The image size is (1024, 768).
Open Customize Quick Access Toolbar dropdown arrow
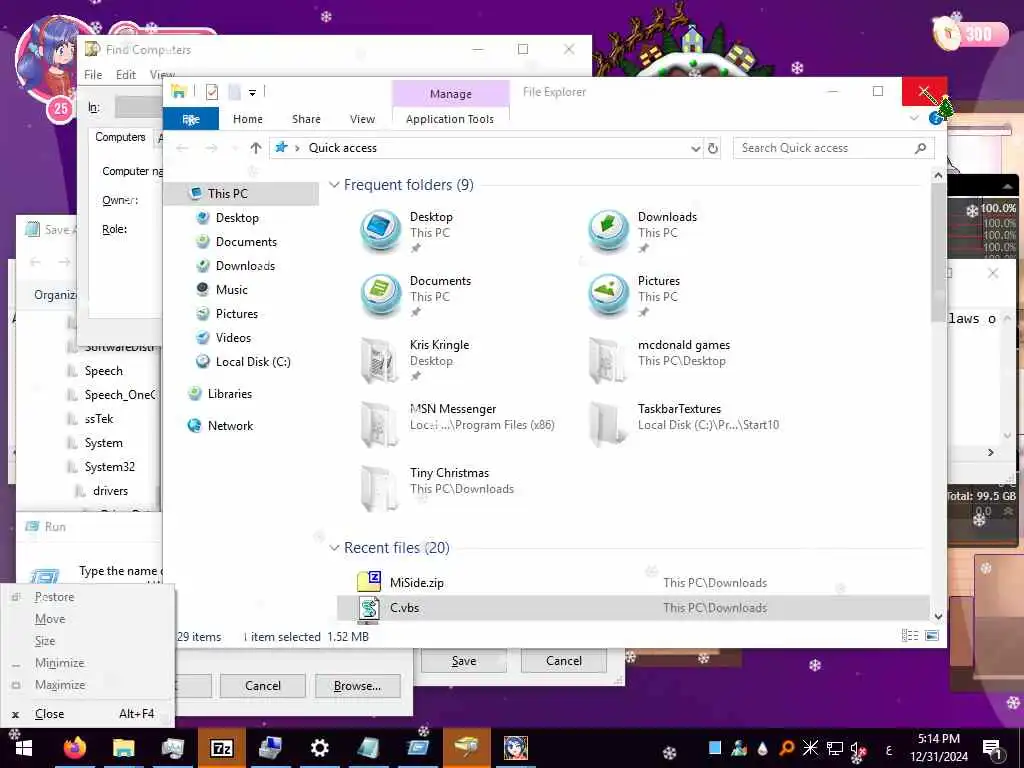click(252, 93)
